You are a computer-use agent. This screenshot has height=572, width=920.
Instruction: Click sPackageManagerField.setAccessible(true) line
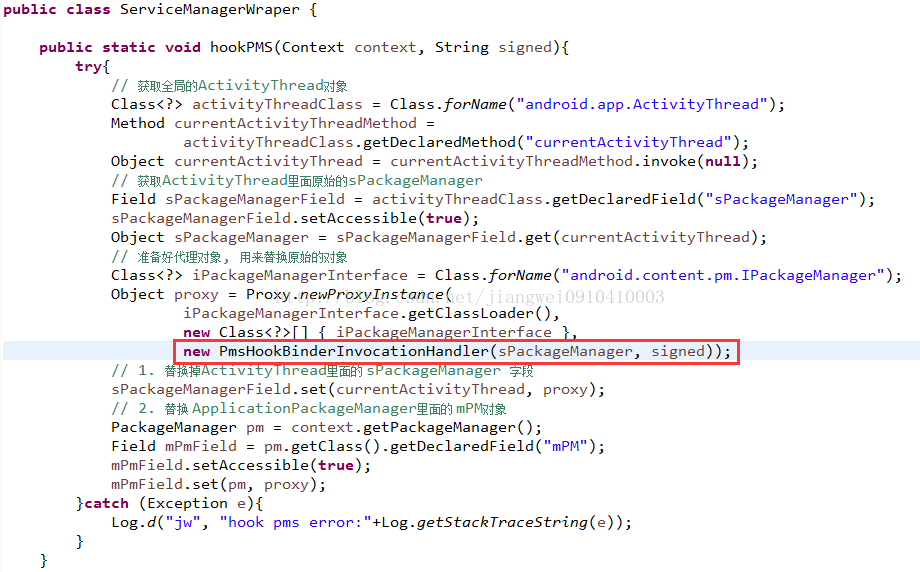point(295,219)
